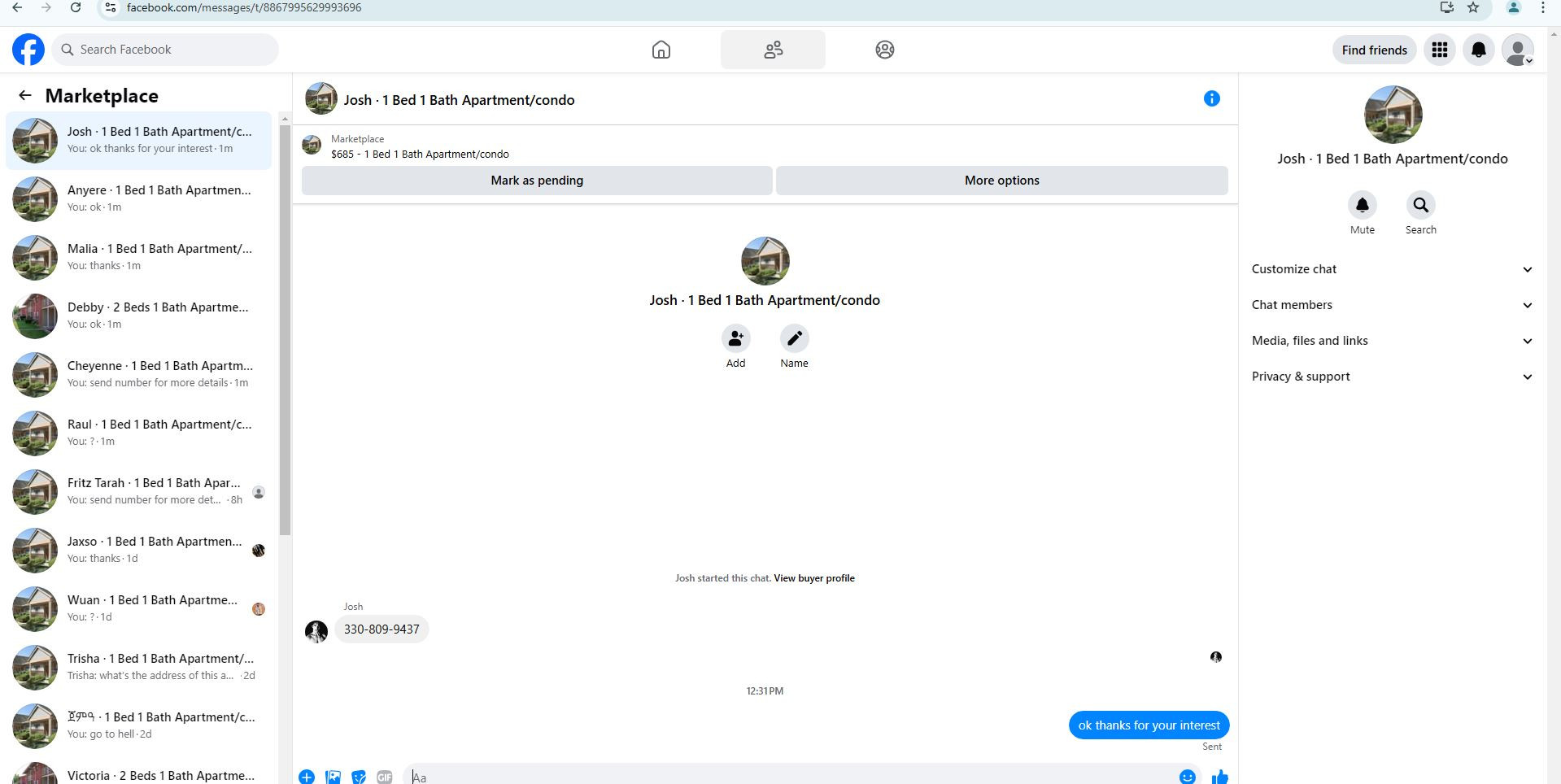Click the Find friends button
This screenshot has height=784, width=1561.
(1374, 50)
